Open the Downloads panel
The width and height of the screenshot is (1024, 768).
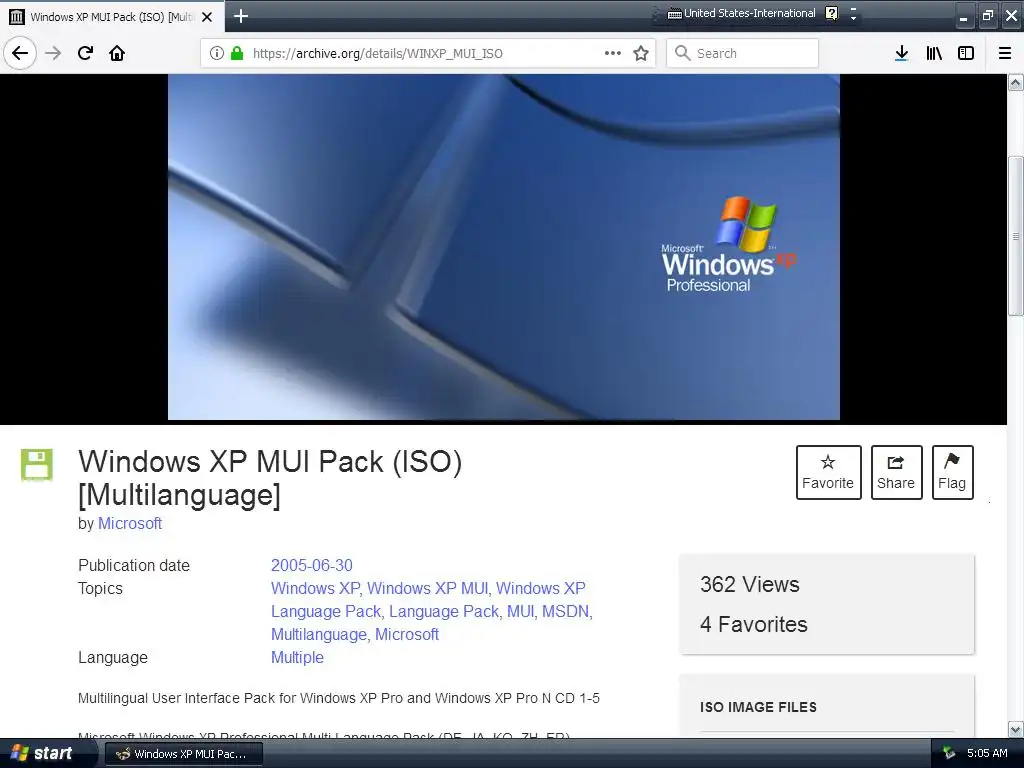(x=901, y=53)
